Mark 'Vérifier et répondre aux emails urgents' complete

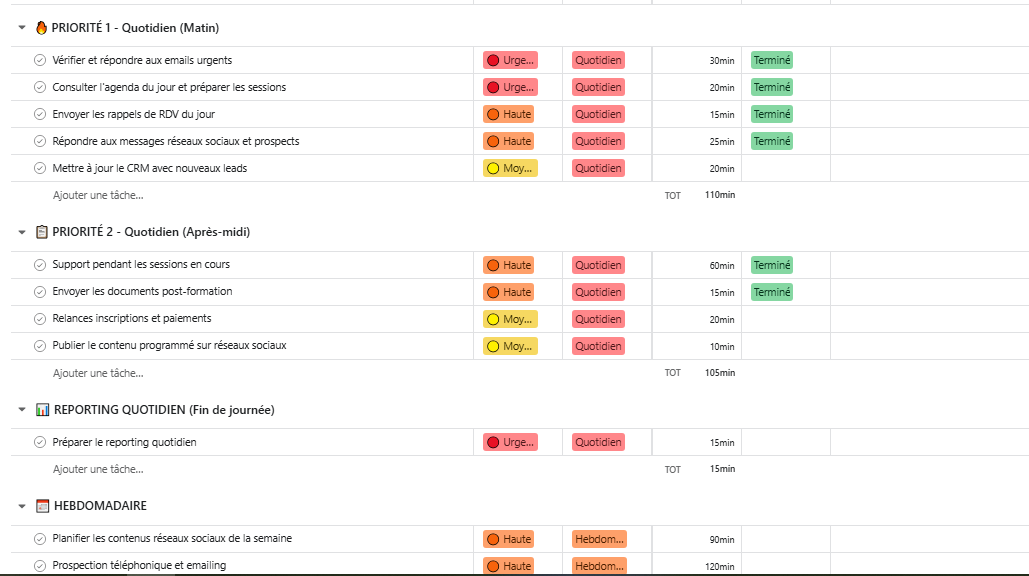(40, 60)
